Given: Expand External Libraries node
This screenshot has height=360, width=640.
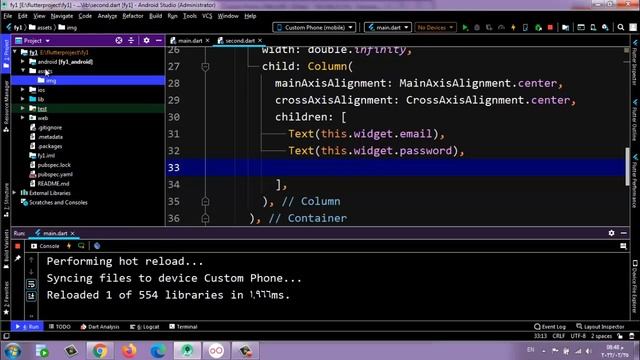Looking at the screenshot, I should [15, 193].
